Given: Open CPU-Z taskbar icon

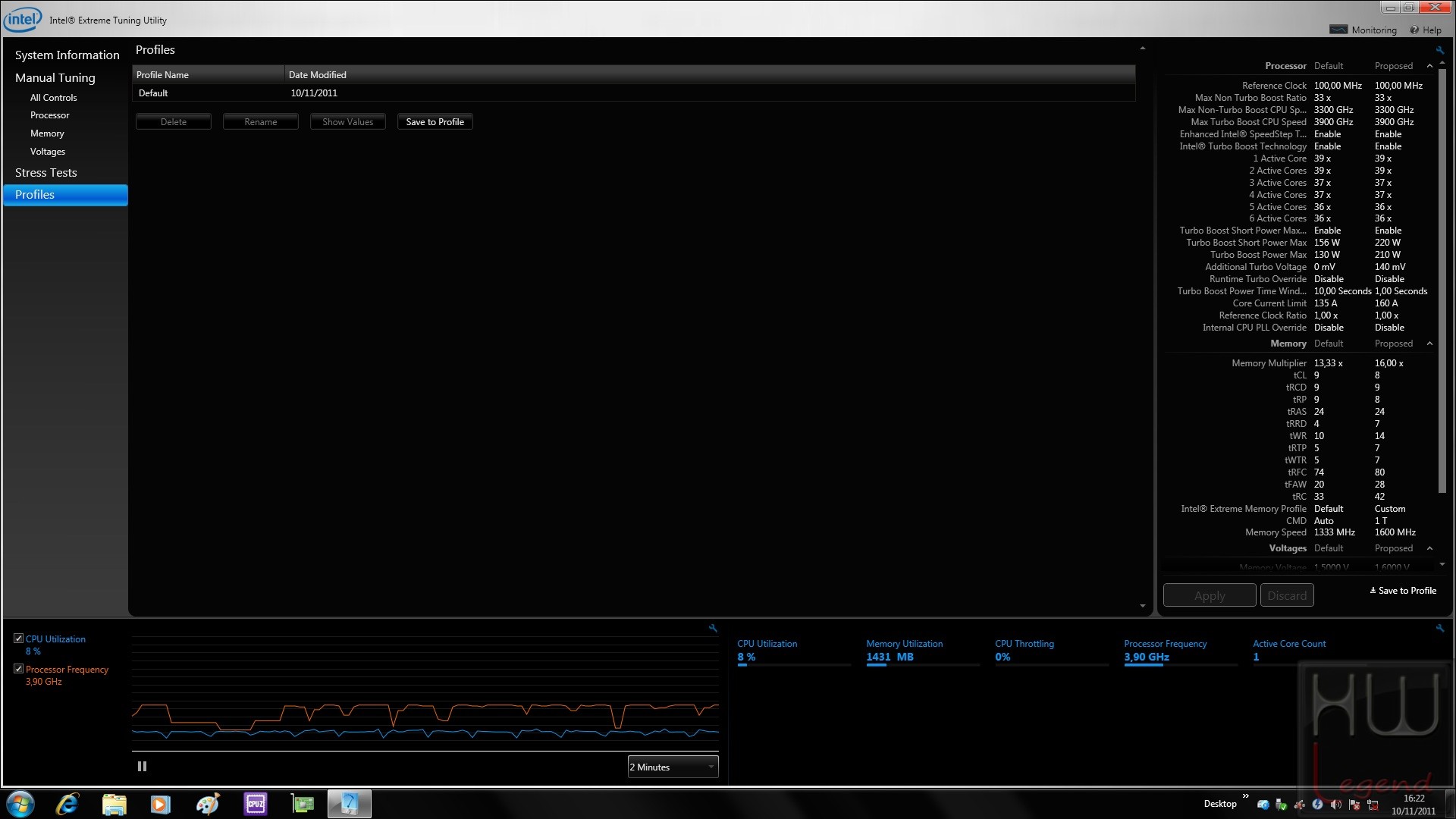Looking at the screenshot, I should click(x=256, y=804).
